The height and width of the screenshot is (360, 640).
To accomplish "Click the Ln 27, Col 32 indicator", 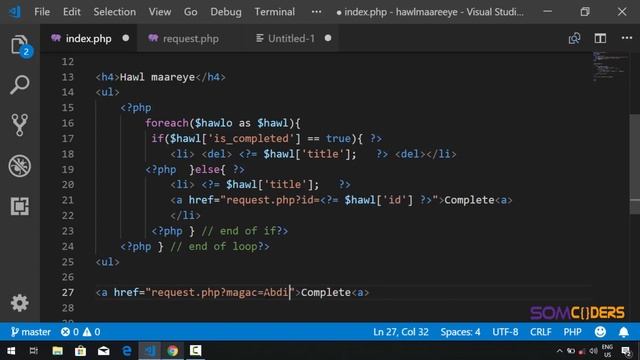I will [x=401, y=332].
